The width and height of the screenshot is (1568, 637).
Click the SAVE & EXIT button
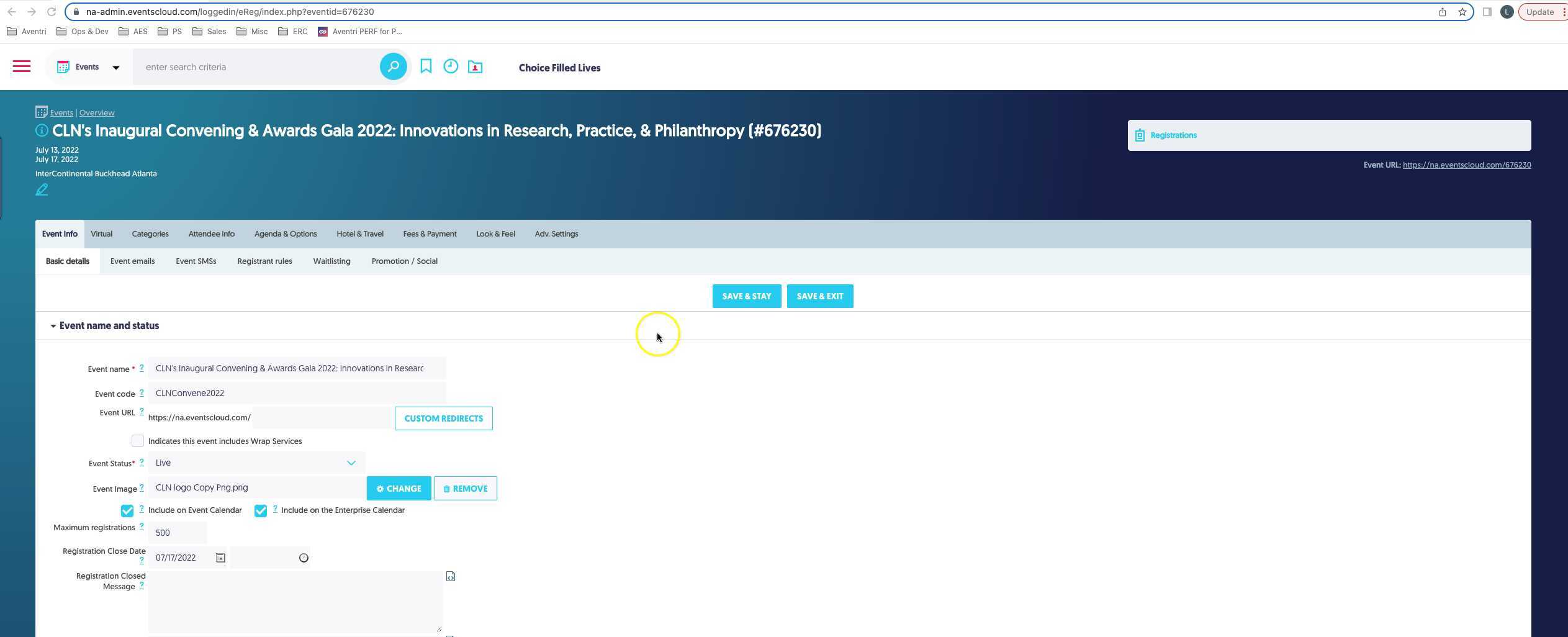[x=820, y=296]
